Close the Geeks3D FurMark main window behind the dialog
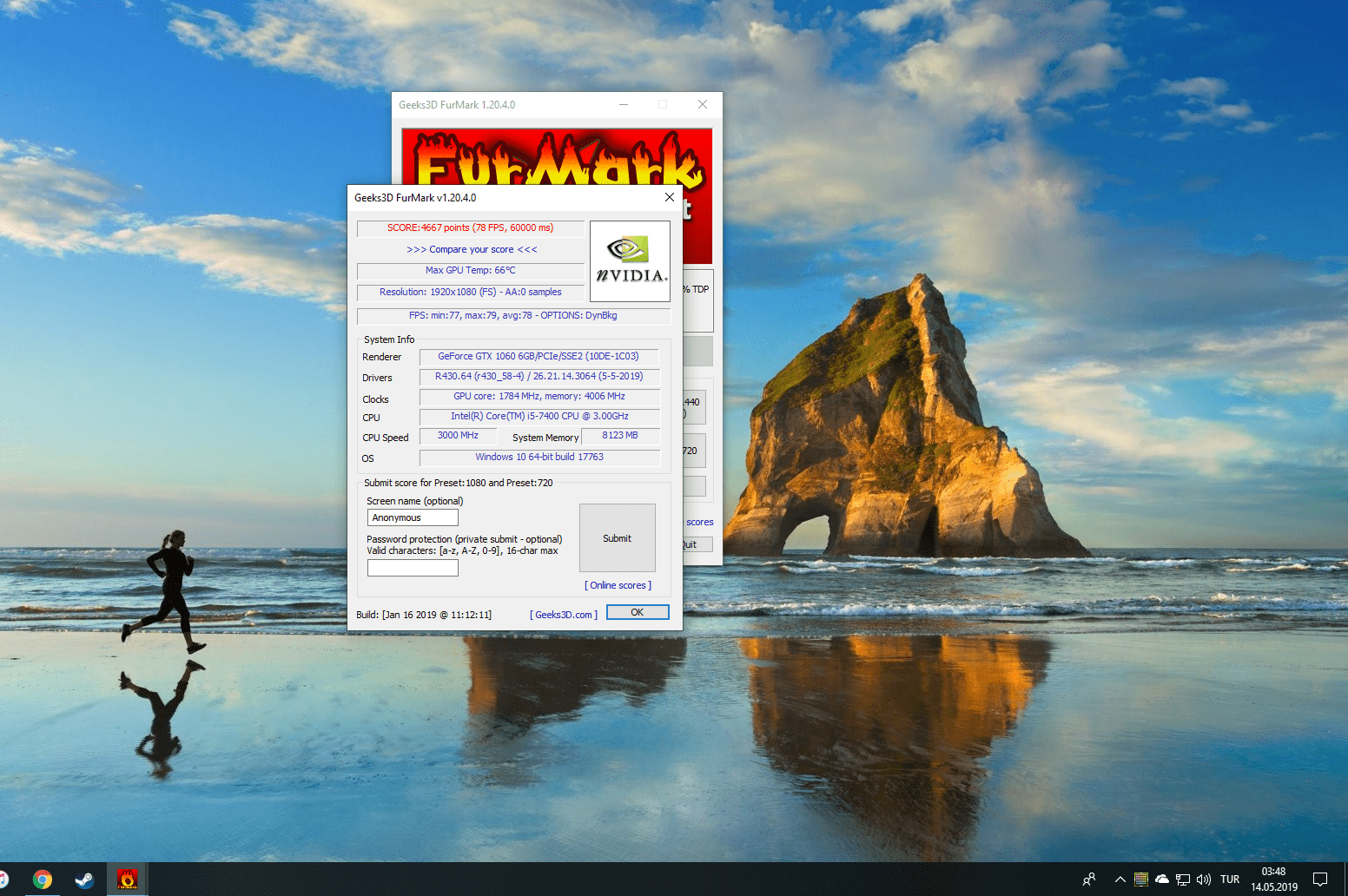 pyautogui.click(x=703, y=105)
